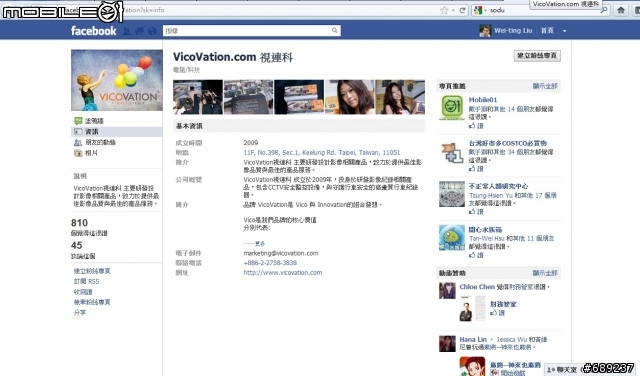Open COSTCO page name link
This screenshot has height=376, width=640.
point(507,143)
